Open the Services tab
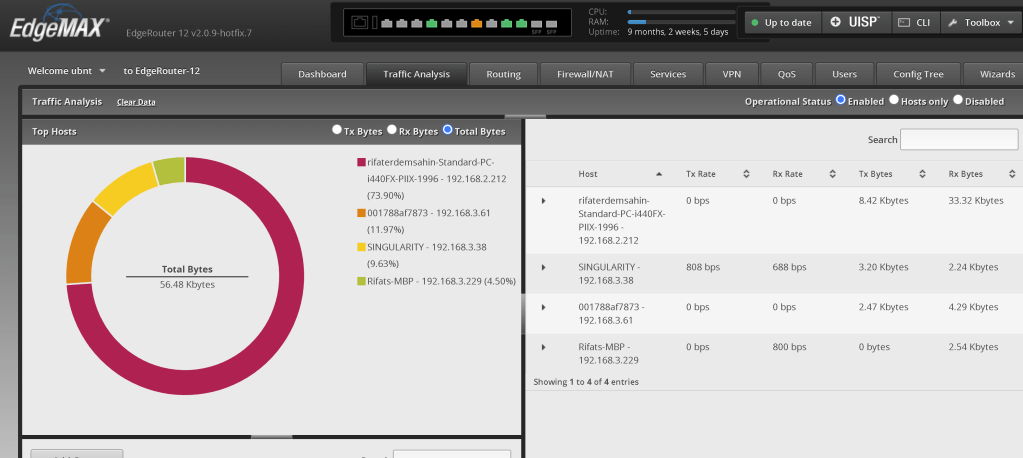1023x458 pixels. click(668, 74)
